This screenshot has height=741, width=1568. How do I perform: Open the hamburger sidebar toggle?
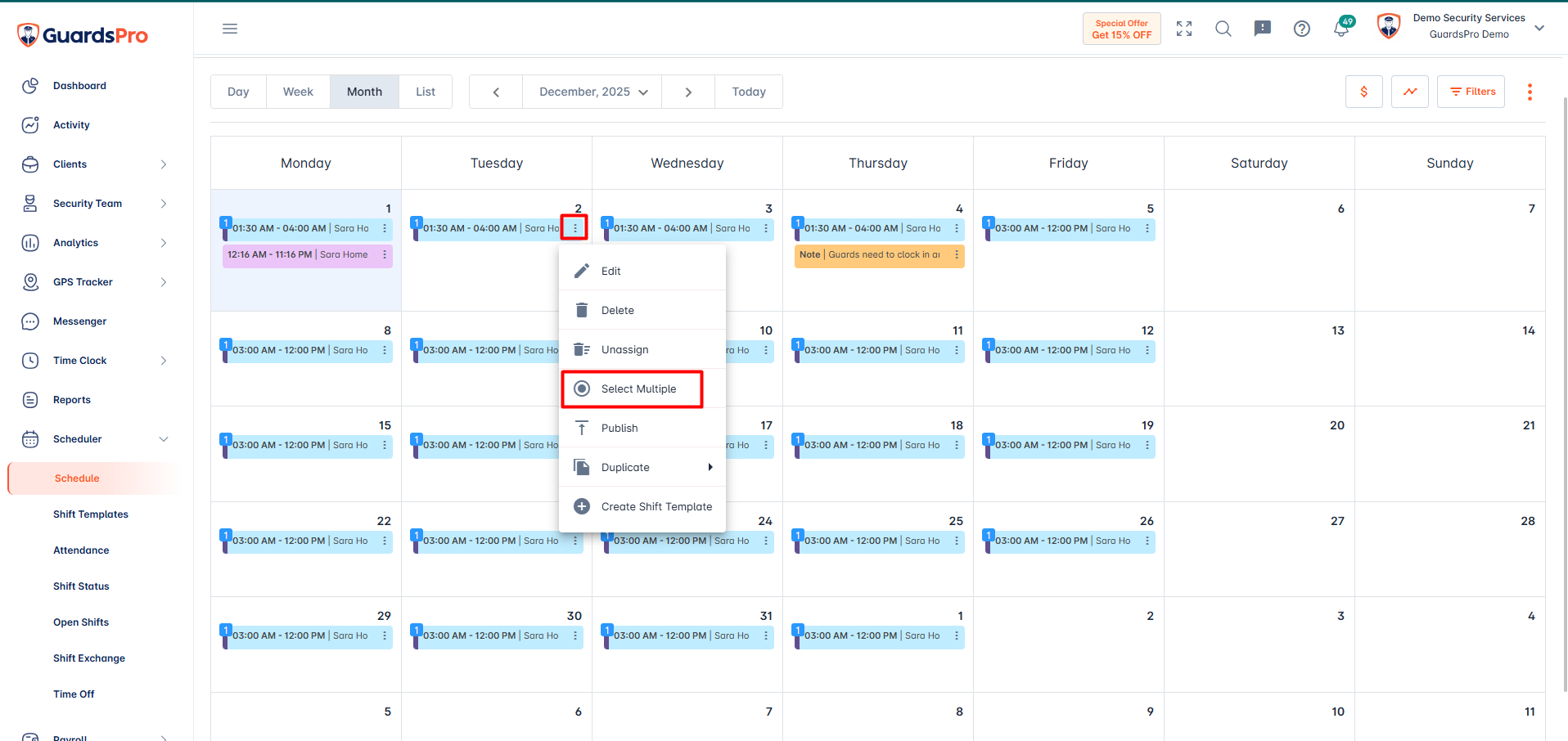click(x=230, y=29)
